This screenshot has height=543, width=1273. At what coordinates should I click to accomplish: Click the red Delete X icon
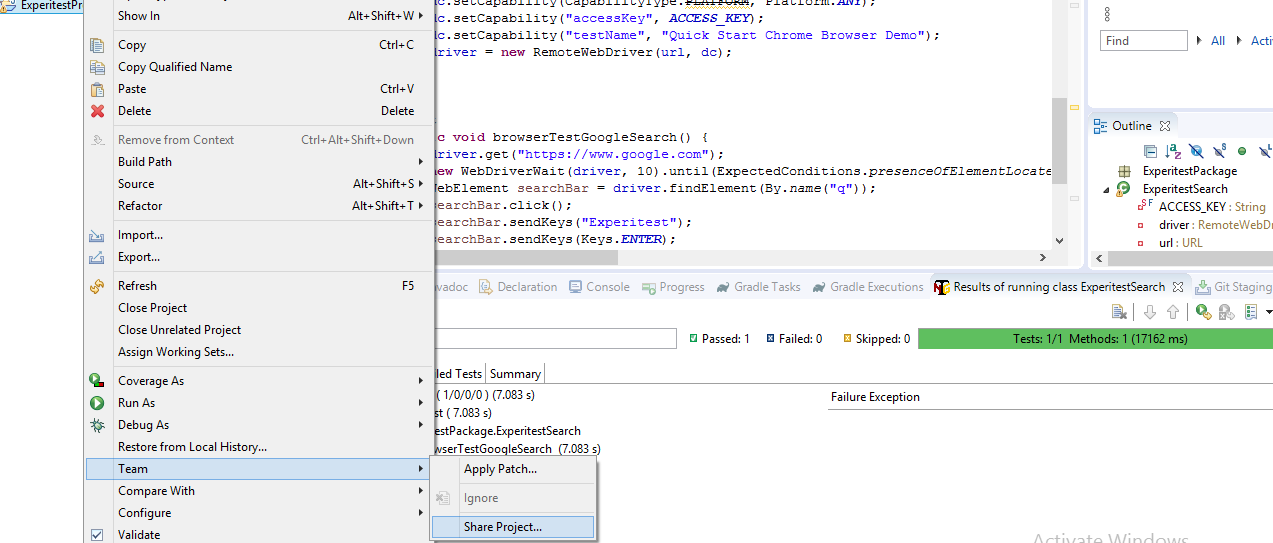coord(97,111)
